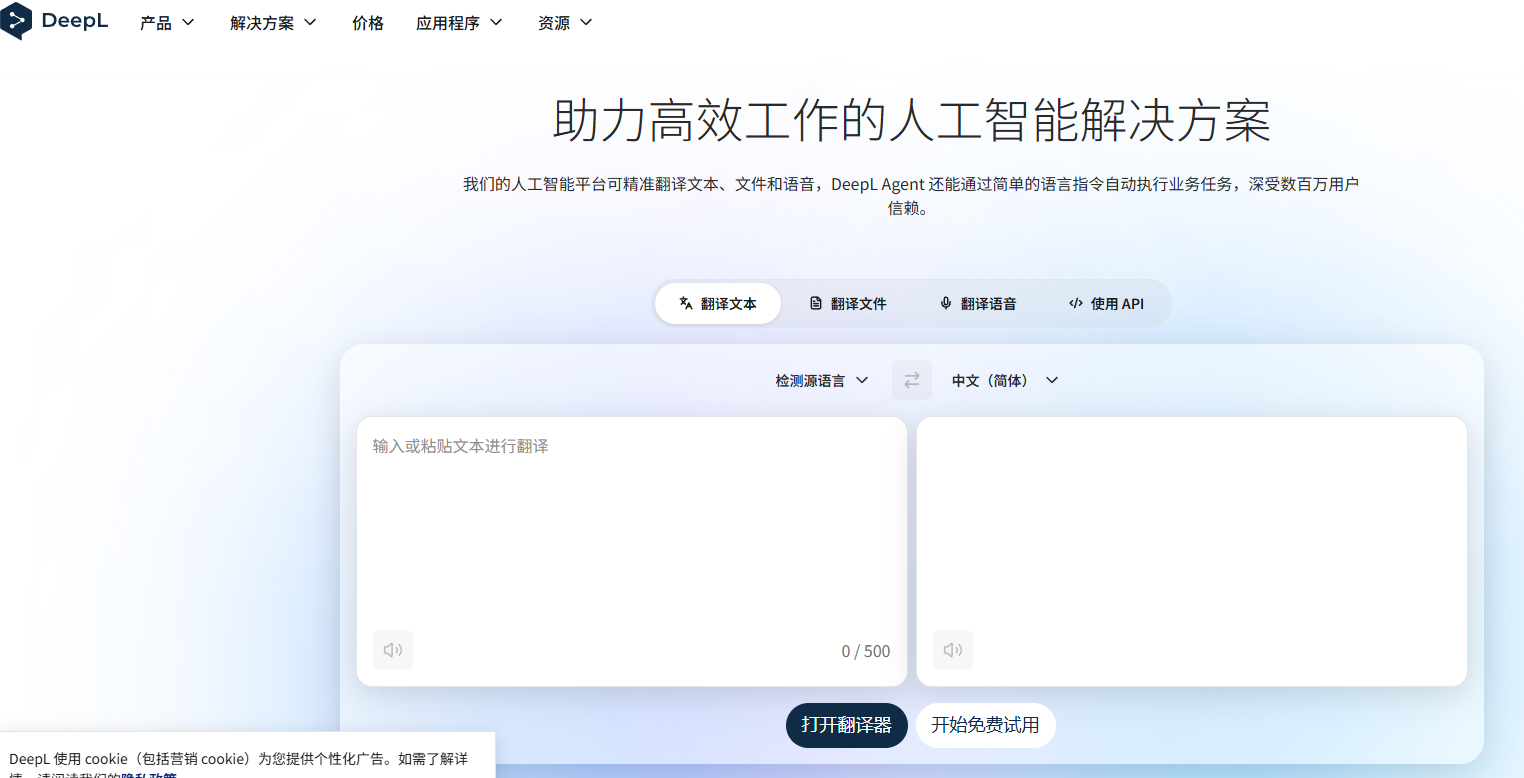The width and height of the screenshot is (1524, 778).
Task: Expand the 产品 menu chevron
Action: click(x=191, y=22)
